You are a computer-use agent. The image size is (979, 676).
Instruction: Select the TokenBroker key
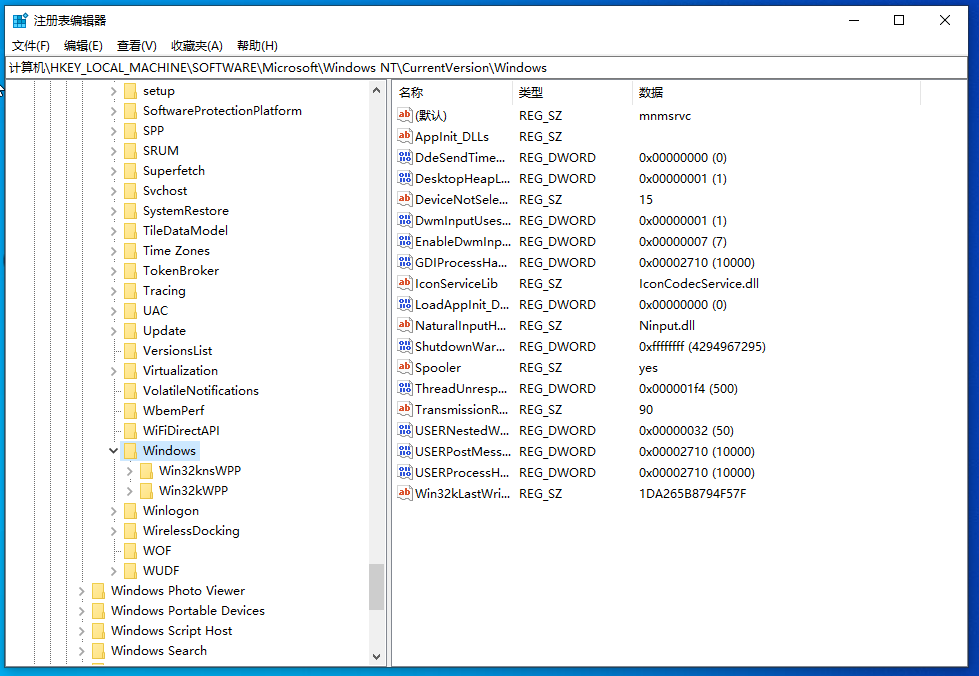[x=180, y=270]
